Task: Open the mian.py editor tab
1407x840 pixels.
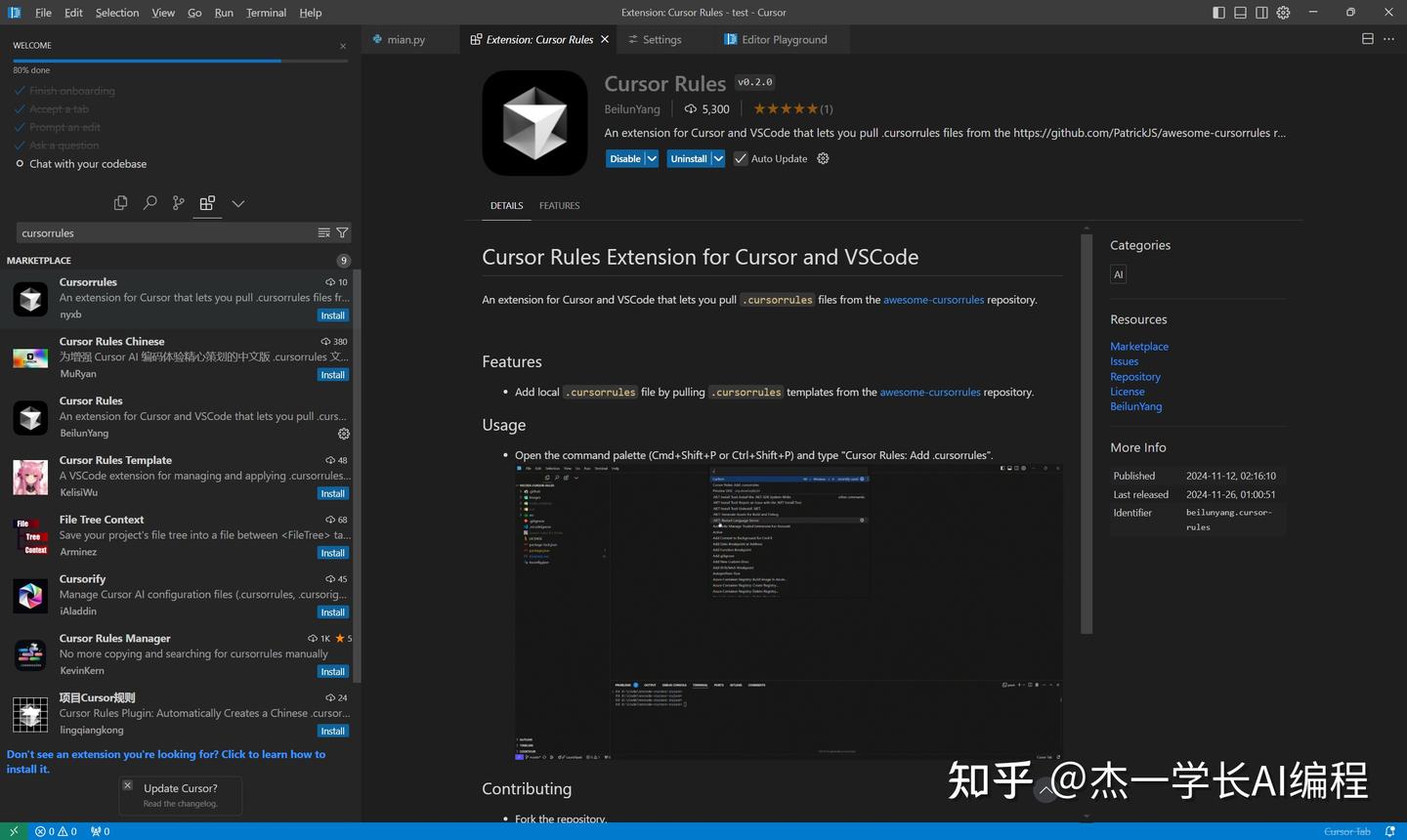Action: (x=405, y=40)
